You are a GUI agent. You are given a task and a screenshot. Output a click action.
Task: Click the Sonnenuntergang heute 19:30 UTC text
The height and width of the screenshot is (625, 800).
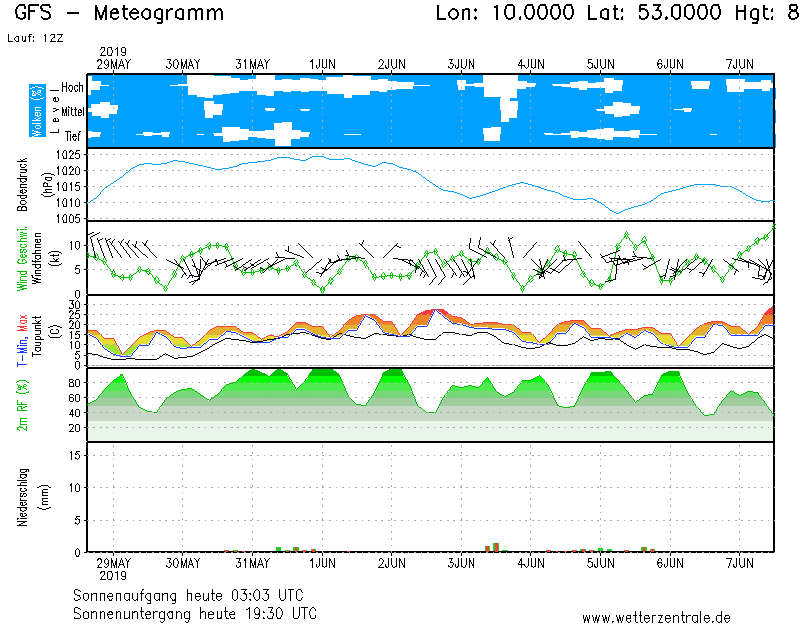click(195, 612)
